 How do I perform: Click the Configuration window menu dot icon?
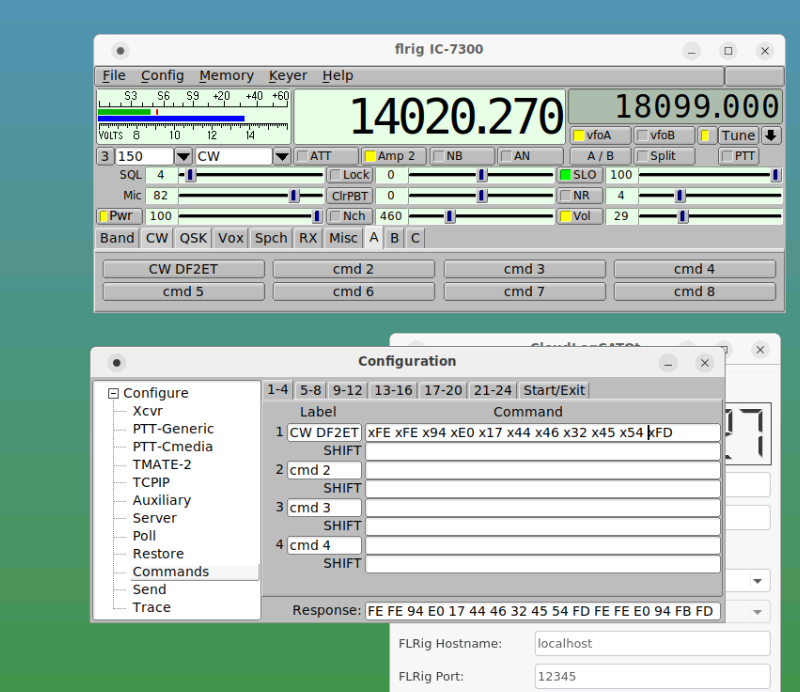click(x=117, y=363)
